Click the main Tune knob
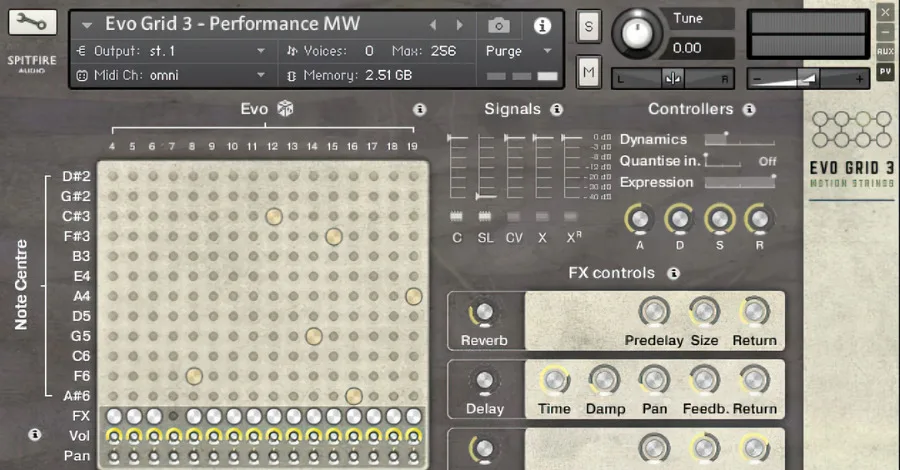Image resolution: width=900 pixels, height=470 pixels. 636,33
